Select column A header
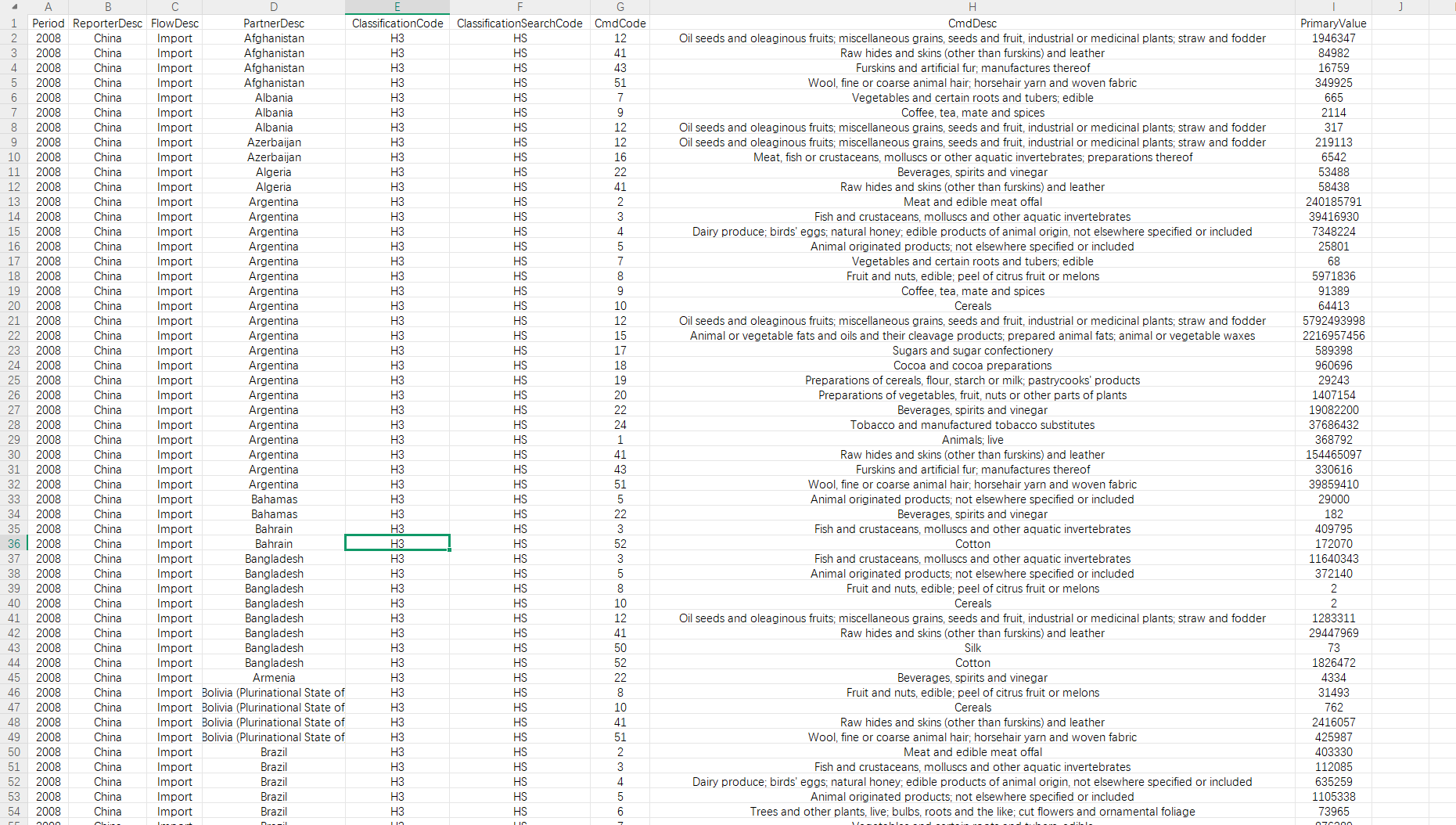 (49, 7)
